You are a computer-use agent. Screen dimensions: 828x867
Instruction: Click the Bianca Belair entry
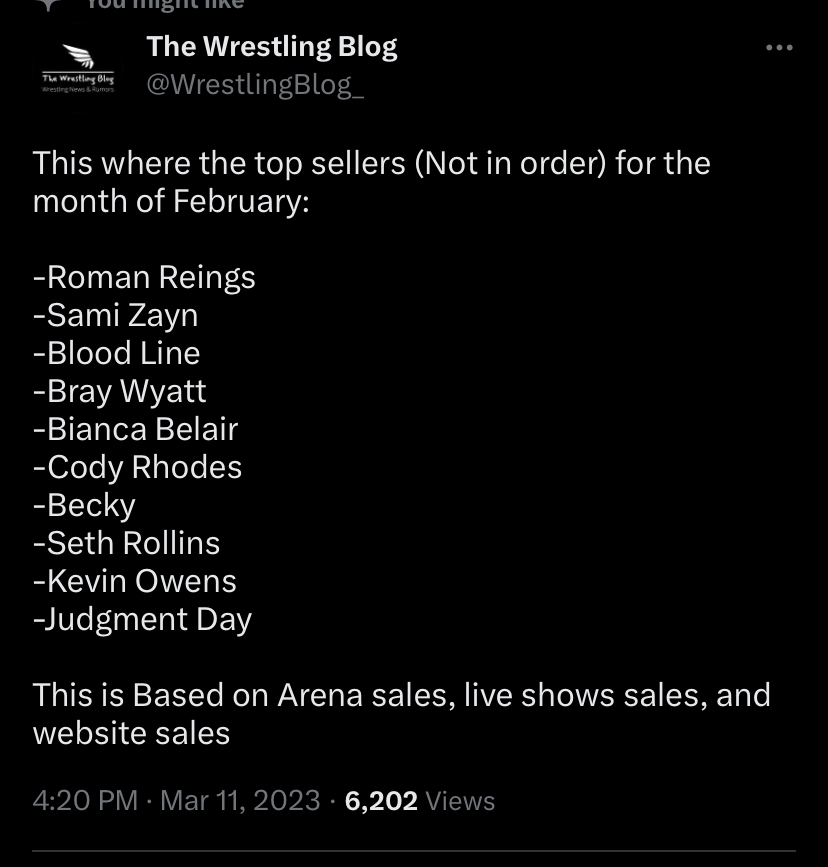click(x=135, y=429)
